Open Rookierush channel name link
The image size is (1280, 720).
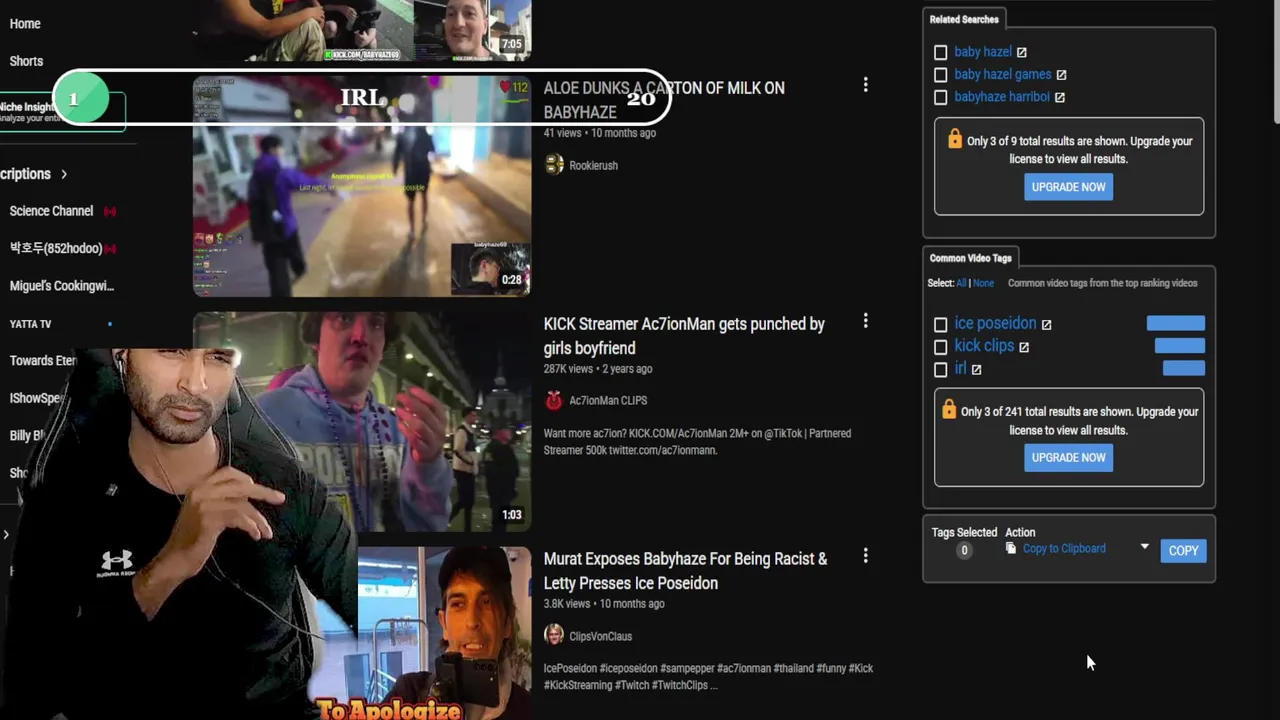[x=593, y=165]
